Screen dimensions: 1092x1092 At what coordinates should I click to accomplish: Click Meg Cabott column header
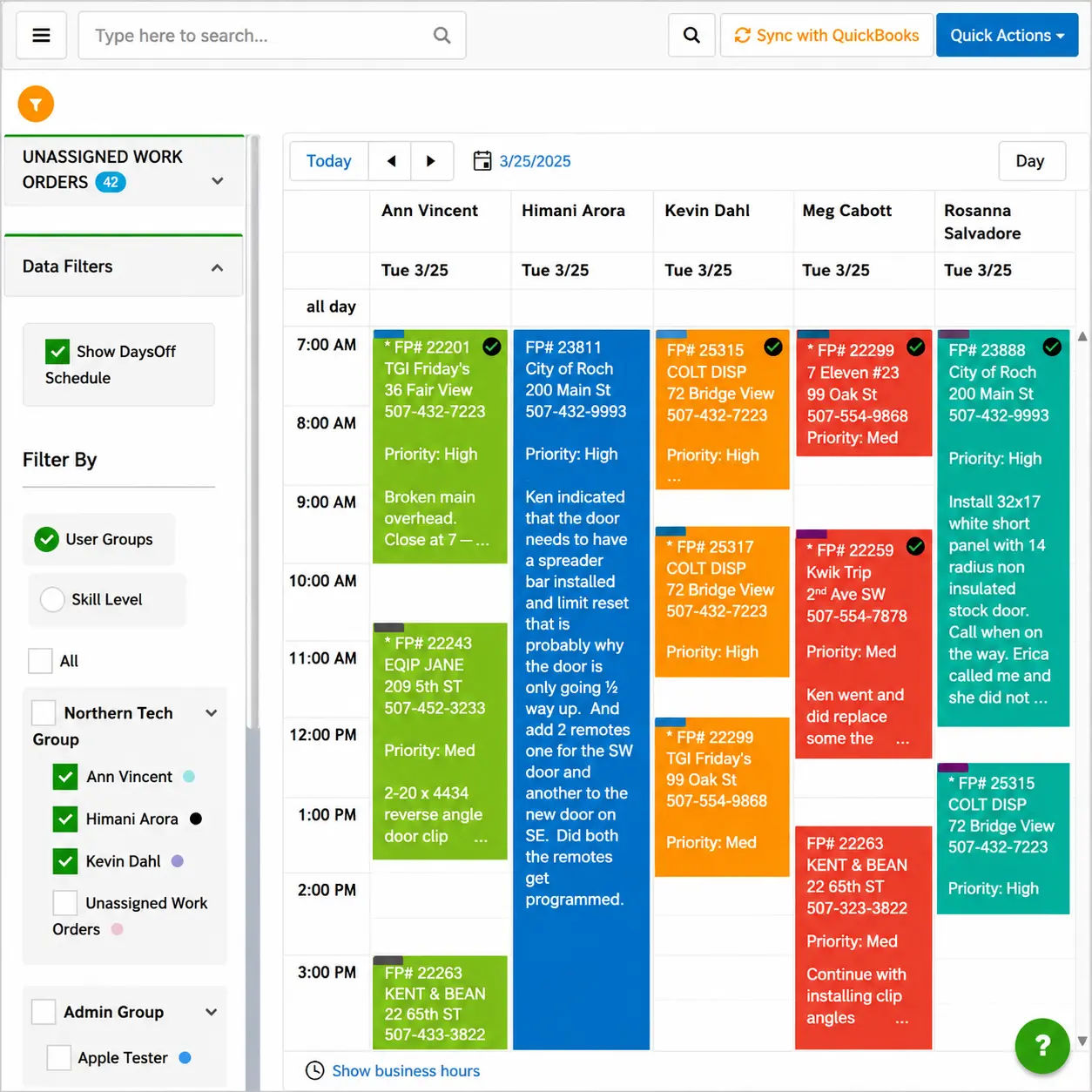click(x=846, y=211)
